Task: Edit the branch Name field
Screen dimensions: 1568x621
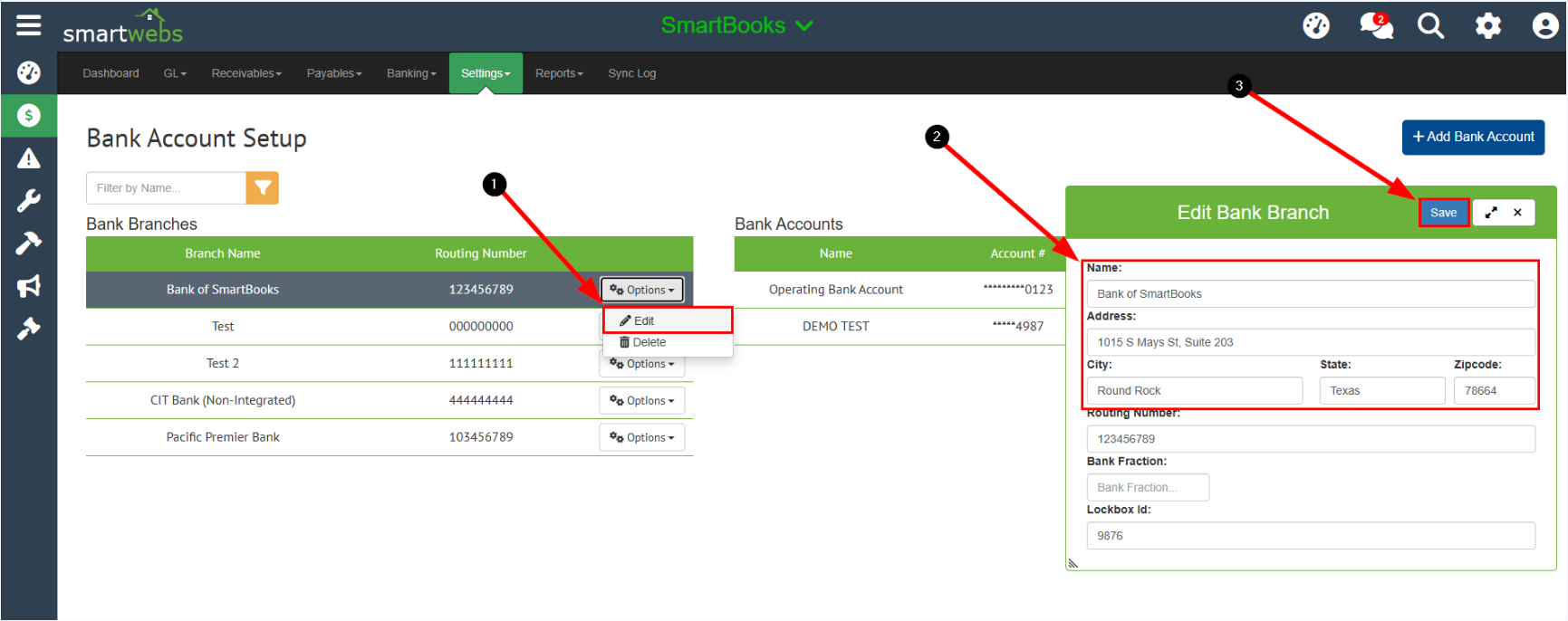Action: tap(1311, 293)
